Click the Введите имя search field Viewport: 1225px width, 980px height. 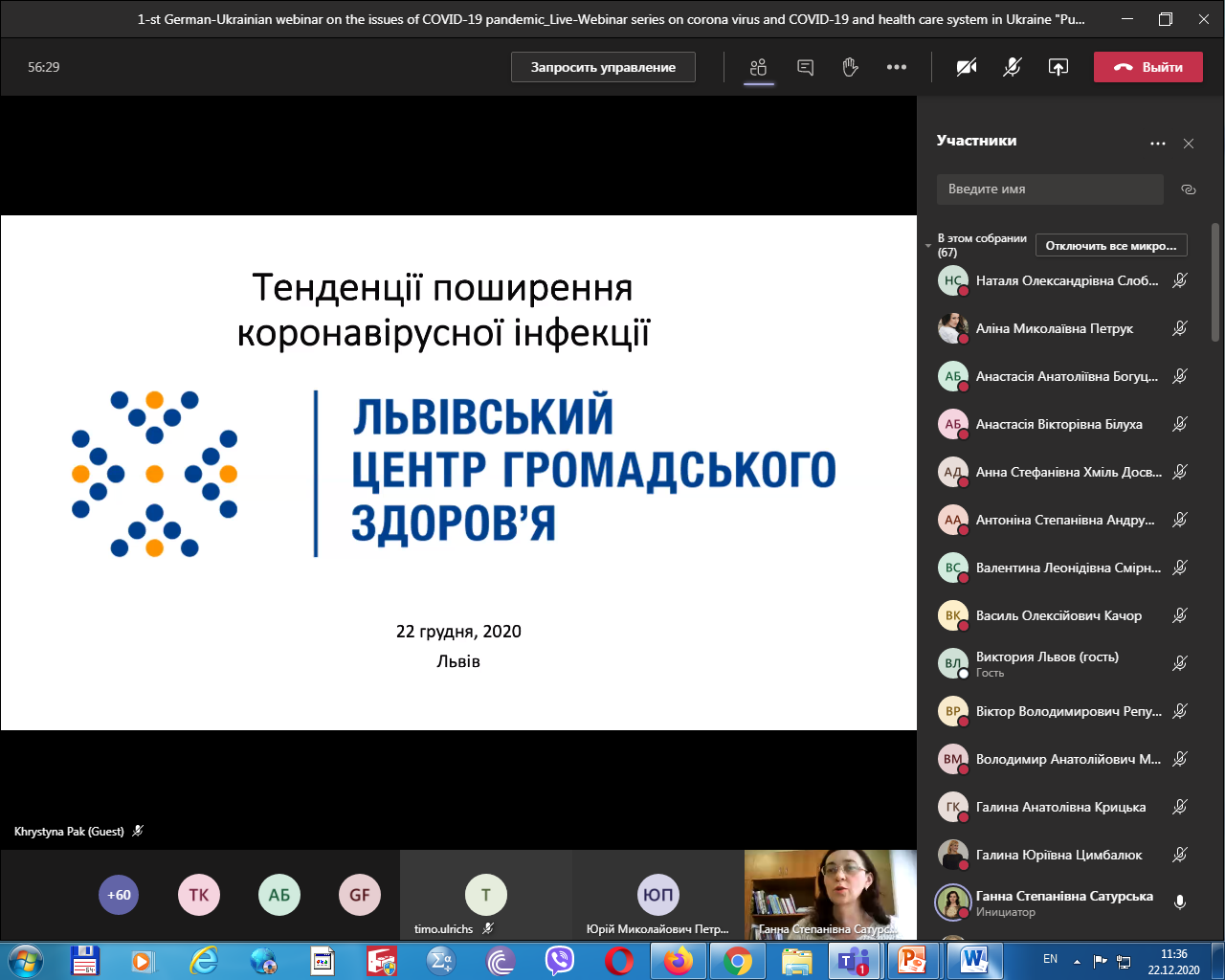[1049, 189]
